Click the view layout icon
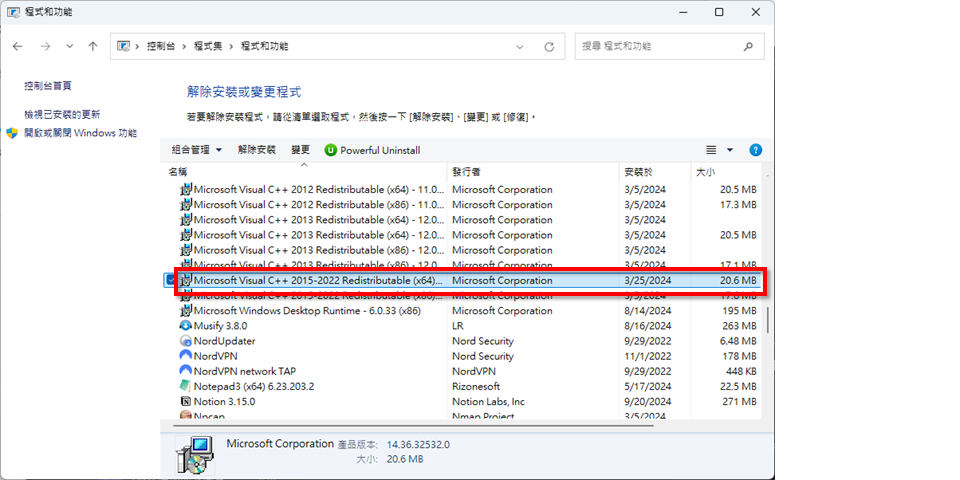 pyautogui.click(x=711, y=150)
